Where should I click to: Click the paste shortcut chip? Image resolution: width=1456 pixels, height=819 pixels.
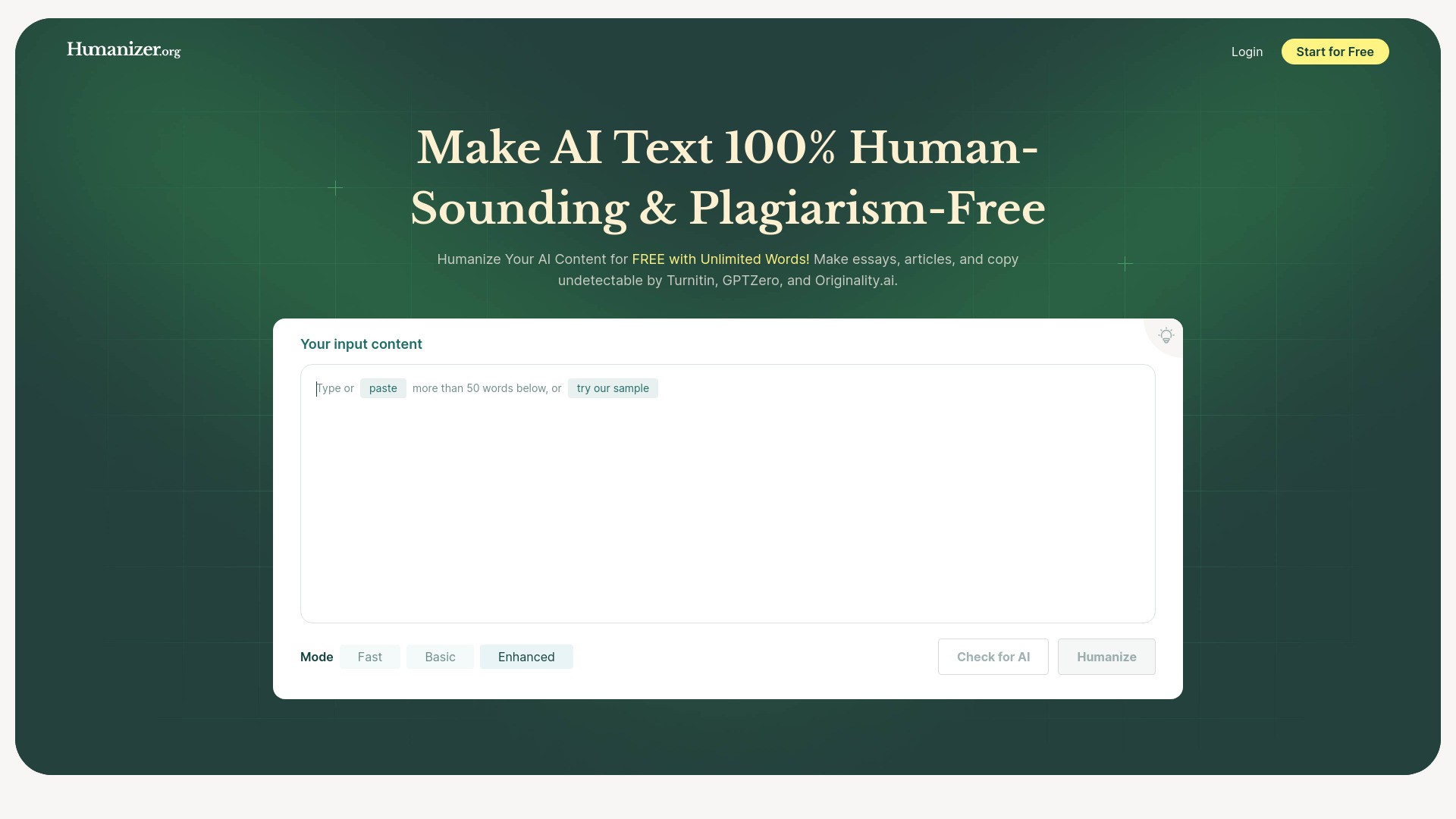(x=383, y=388)
